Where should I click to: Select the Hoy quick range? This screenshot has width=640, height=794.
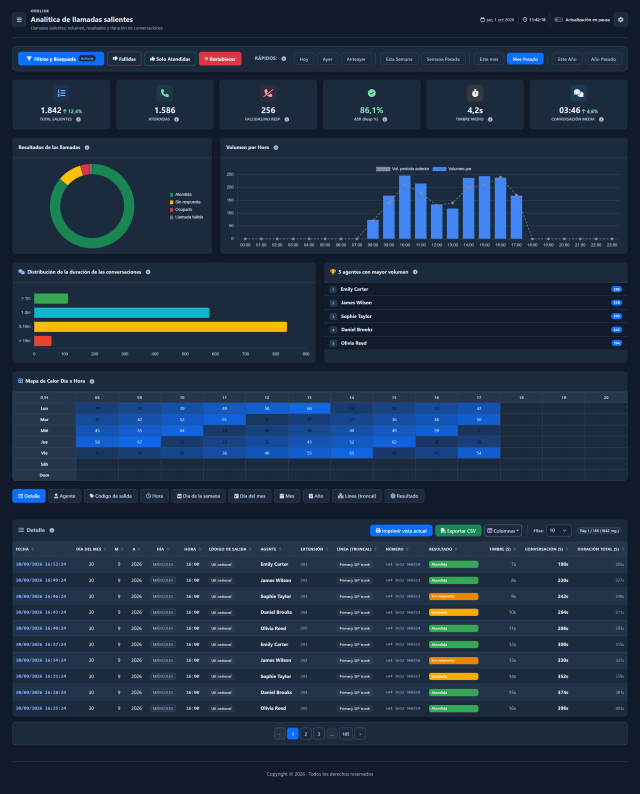coord(304,59)
